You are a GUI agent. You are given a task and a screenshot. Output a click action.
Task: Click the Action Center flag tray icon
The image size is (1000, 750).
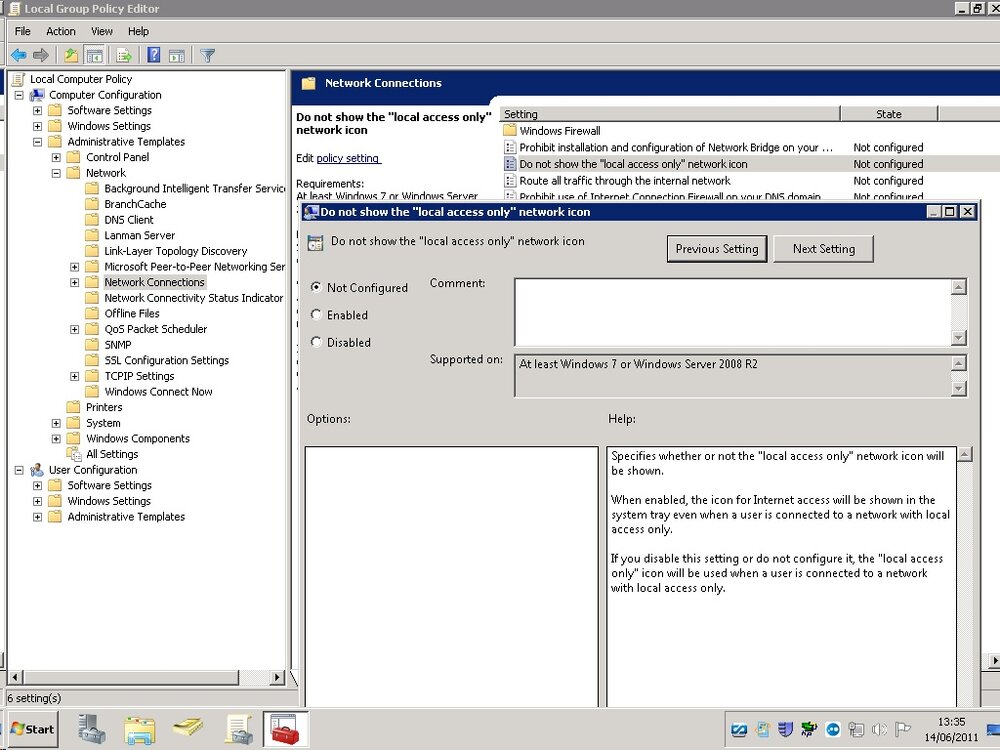point(902,729)
